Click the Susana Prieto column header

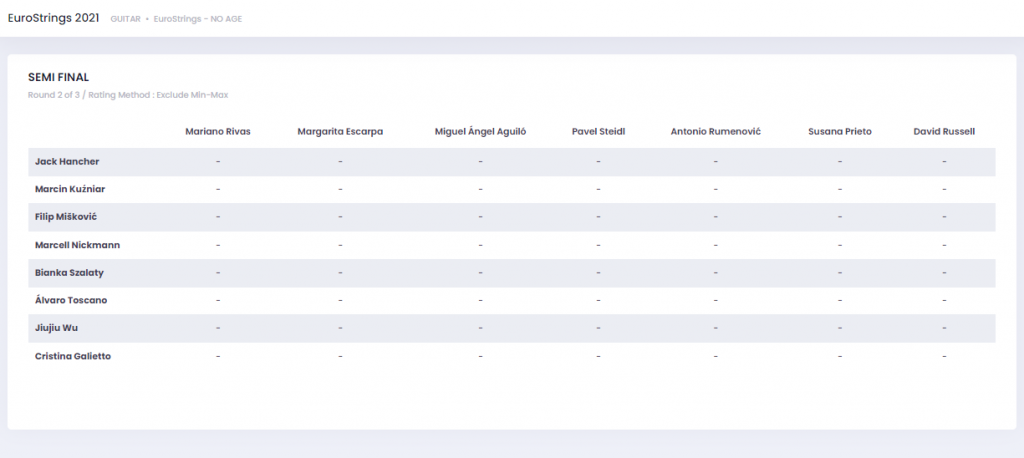click(840, 131)
